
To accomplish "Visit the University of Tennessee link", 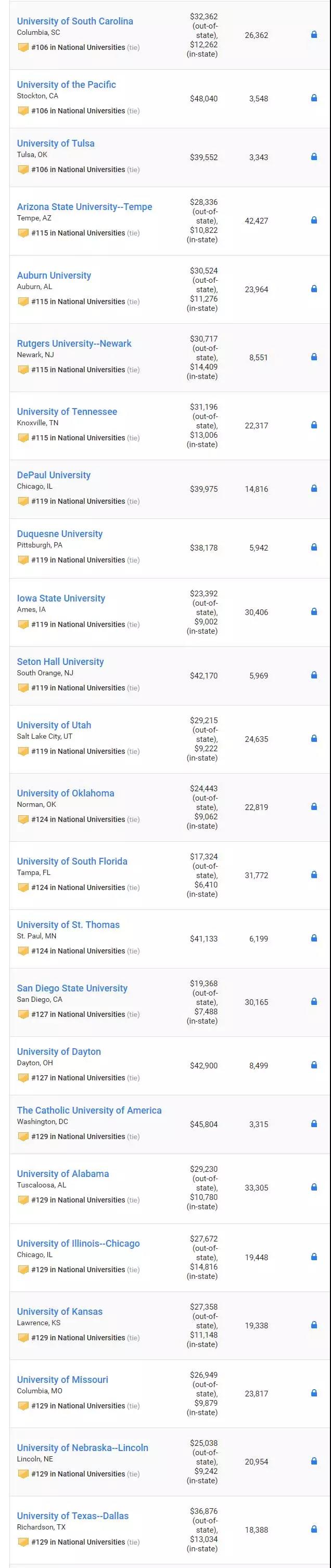I will coord(67,411).
